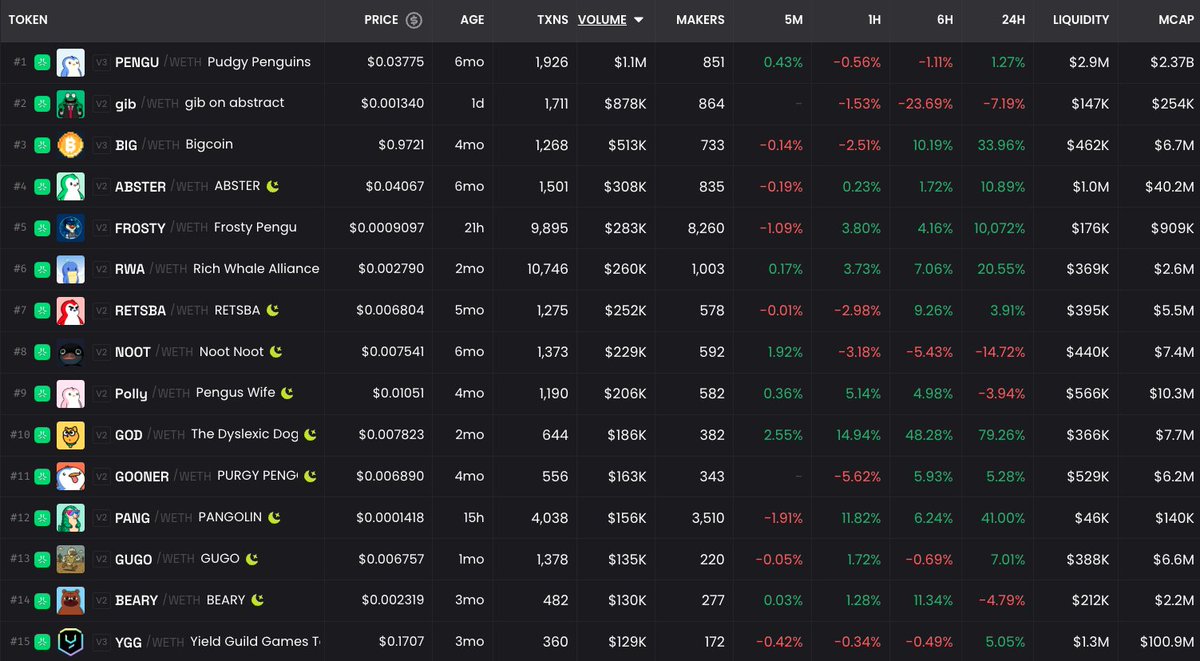Open Yield Guild Games token name
The image size is (1200, 661).
point(254,641)
